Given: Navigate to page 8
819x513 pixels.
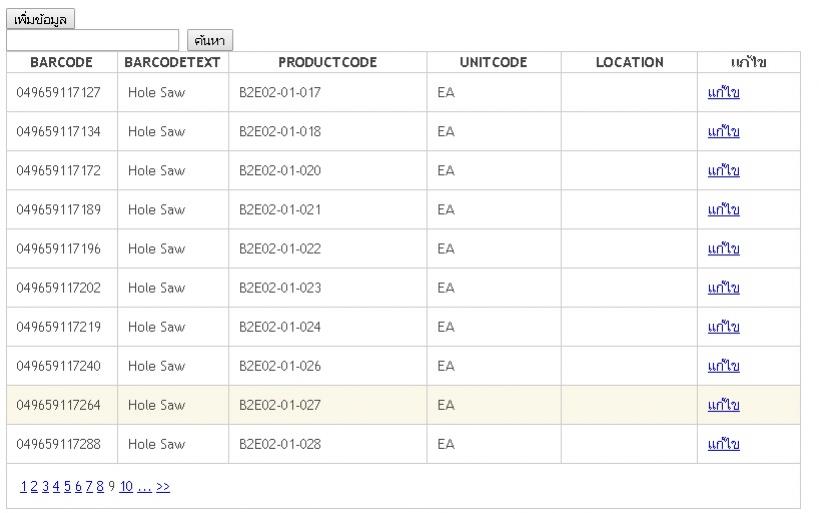Looking at the screenshot, I should (x=98, y=487).
